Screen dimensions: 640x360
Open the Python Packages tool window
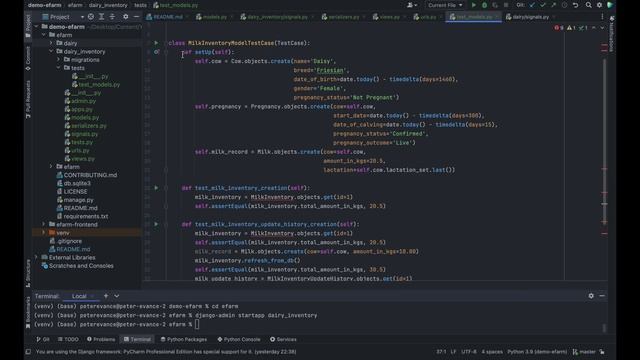coord(184,339)
